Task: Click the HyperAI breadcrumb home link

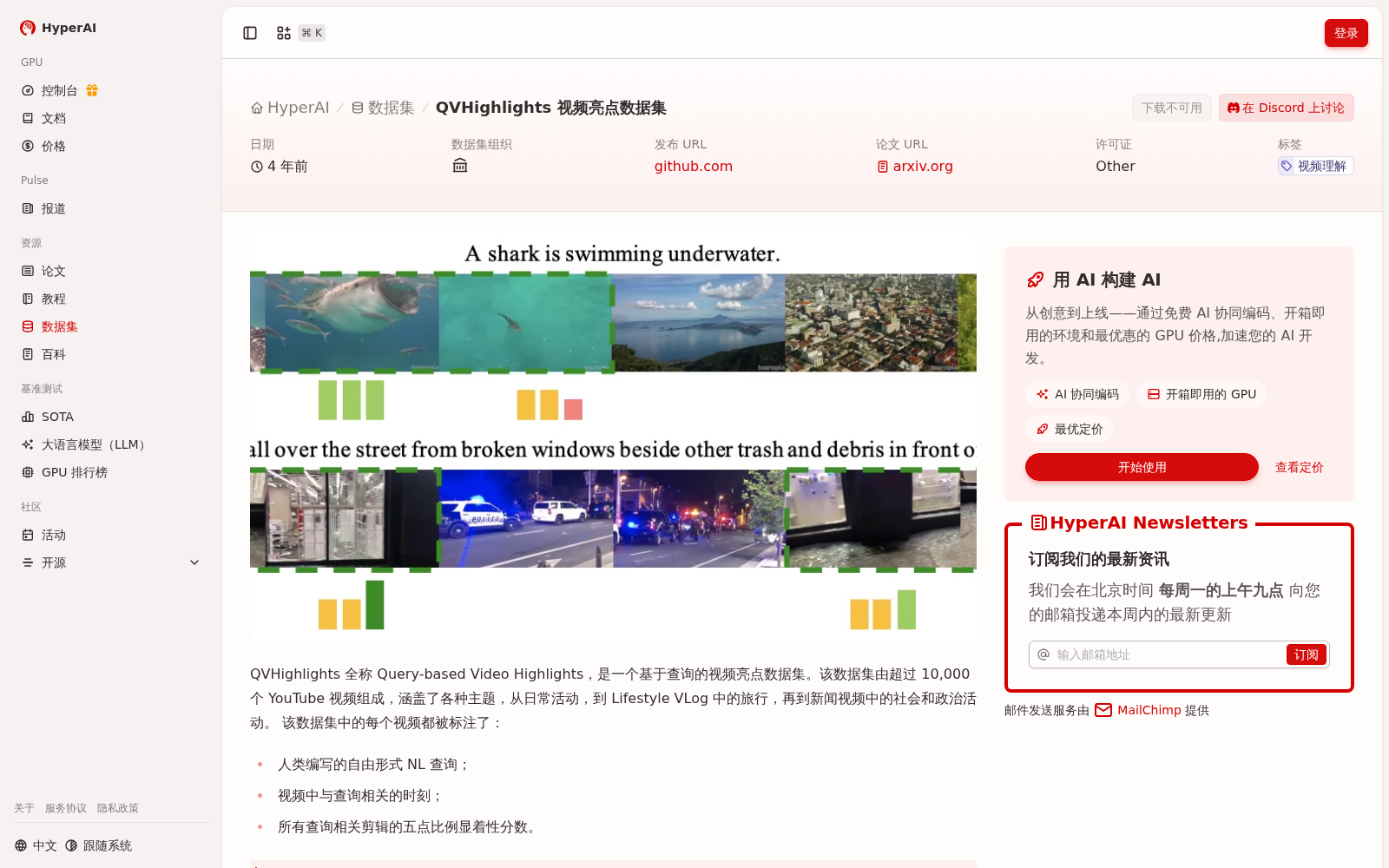Action: pos(290,108)
